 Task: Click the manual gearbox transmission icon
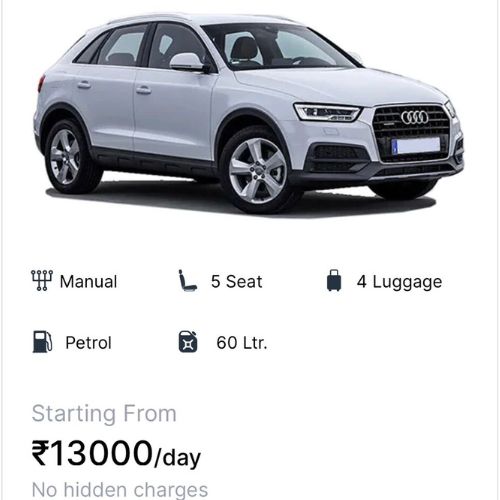tap(42, 280)
